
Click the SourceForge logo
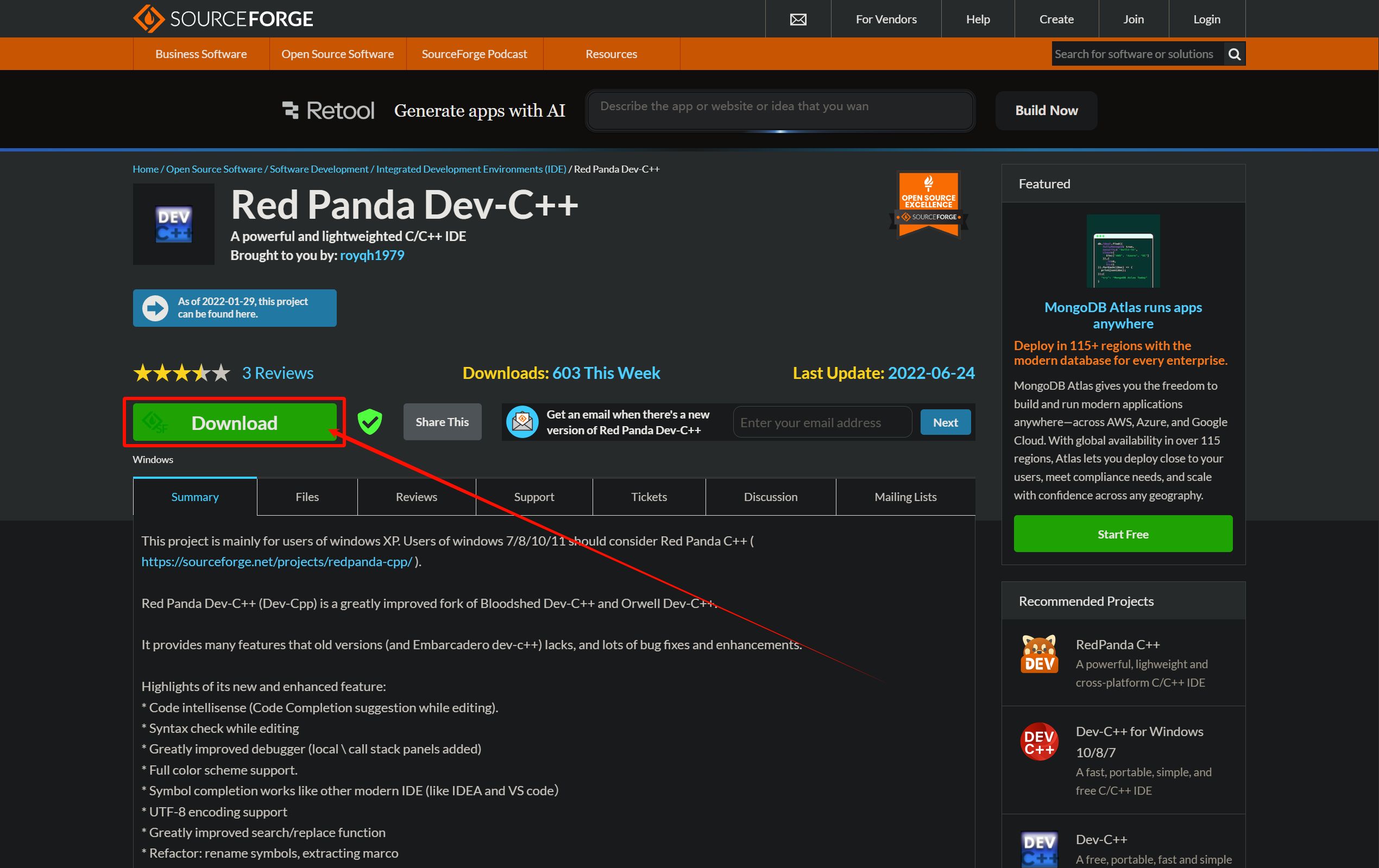pyautogui.click(x=223, y=19)
